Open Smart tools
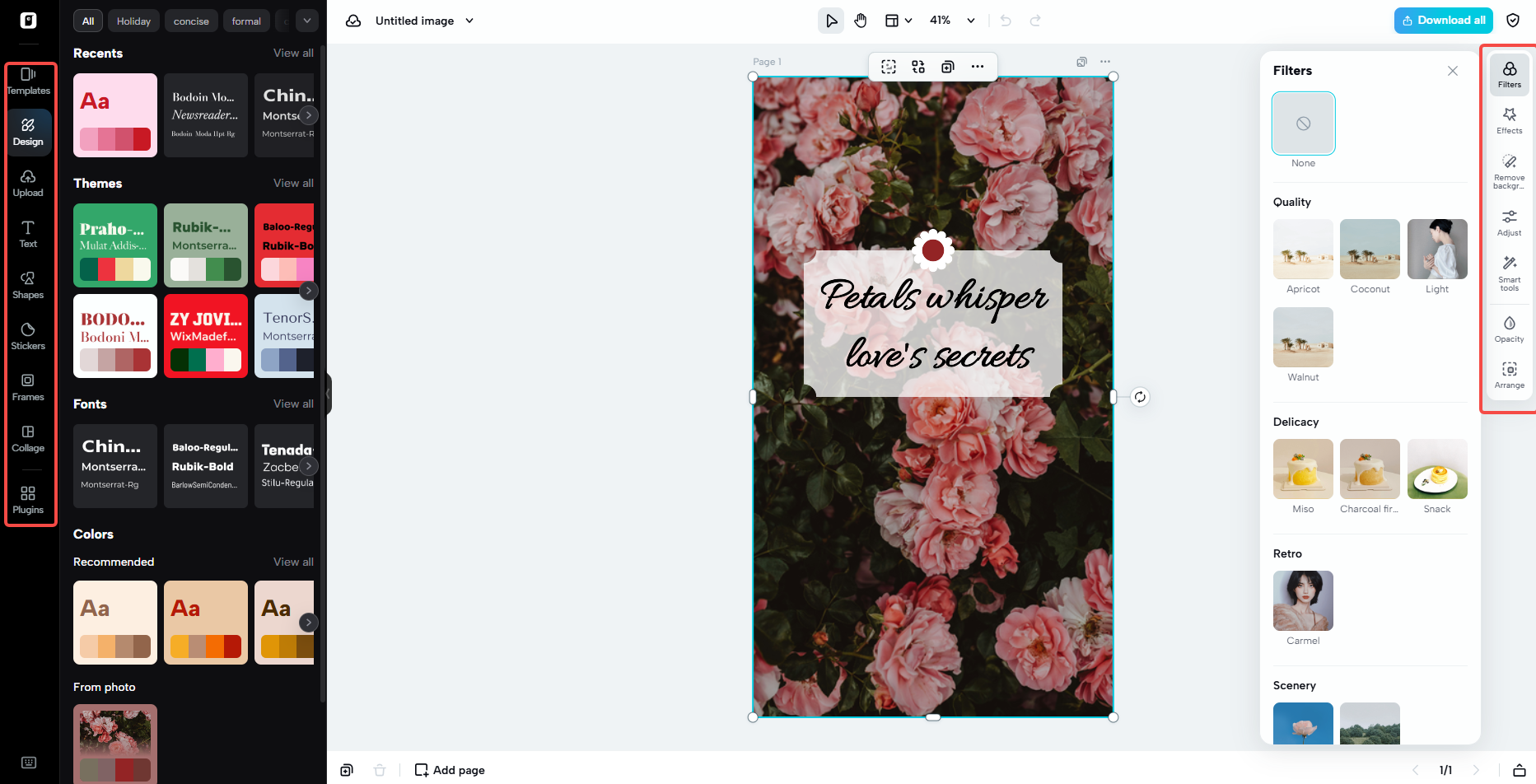Viewport: 1536px width, 784px height. tap(1509, 273)
